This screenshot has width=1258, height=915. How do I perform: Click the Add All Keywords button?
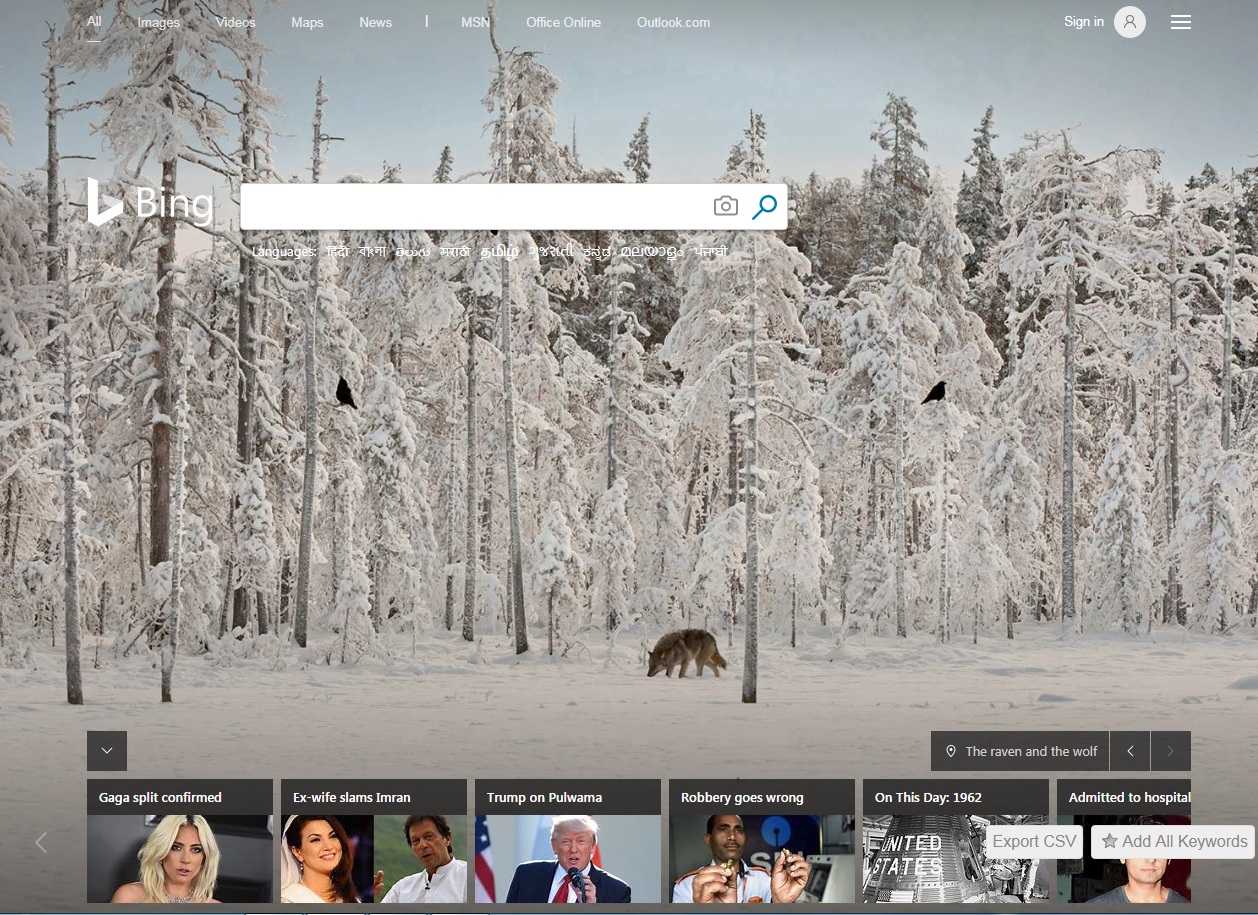1174,841
